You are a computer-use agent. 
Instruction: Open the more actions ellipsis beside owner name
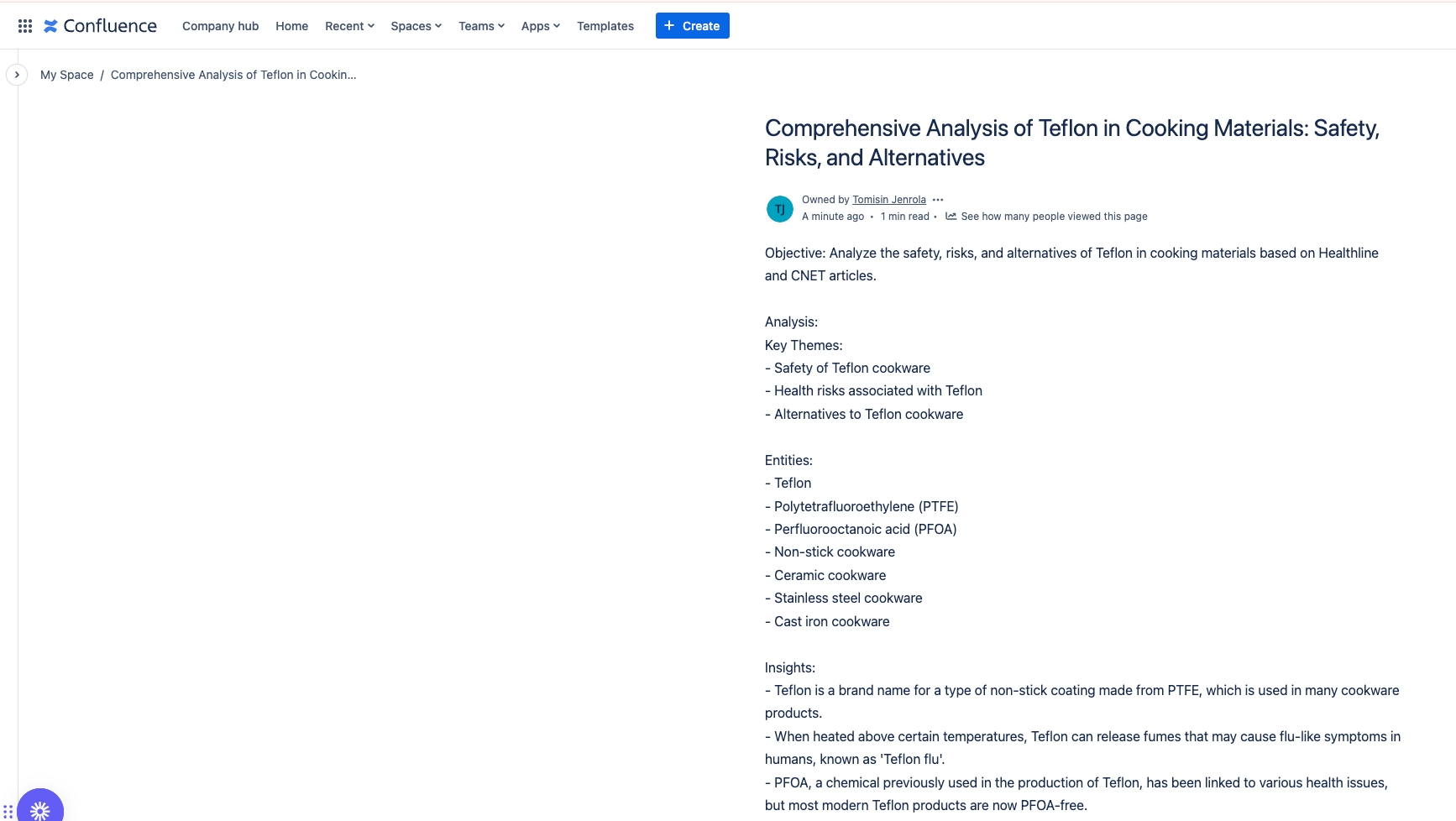pyautogui.click(x=938, y=200)
